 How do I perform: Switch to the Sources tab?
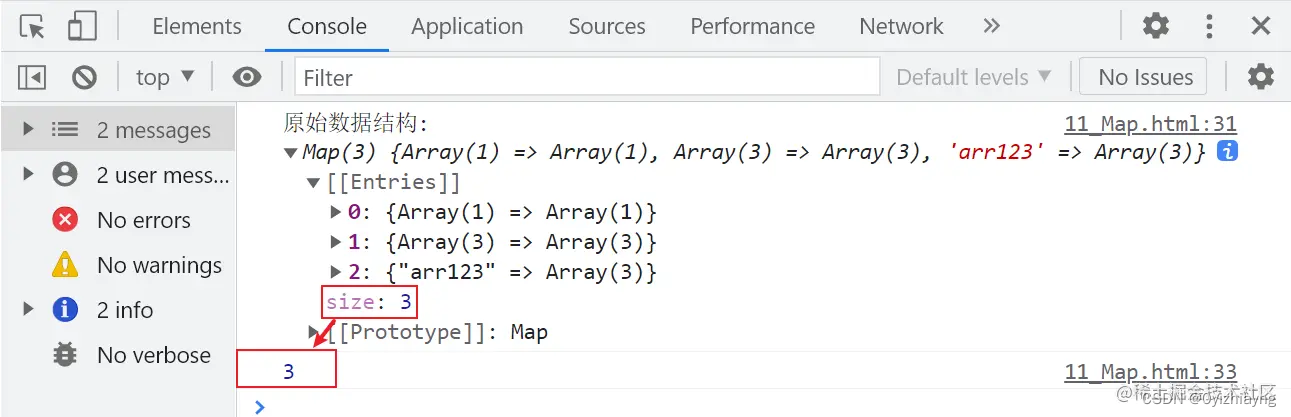(x=607, y=26)
